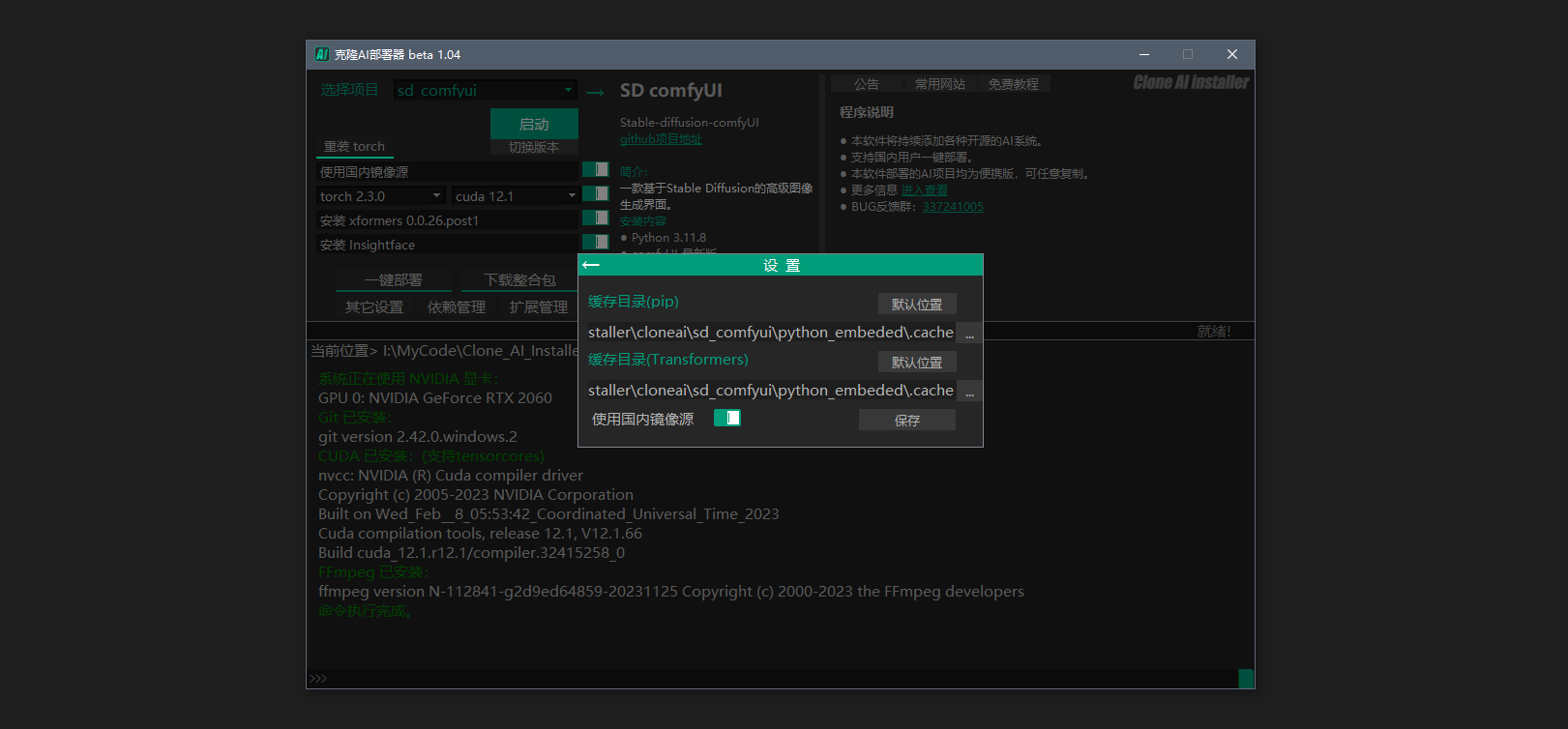Click the 程序说明 heading
The width and height of the screenshot is (1568, 729).
coord(867,112)
